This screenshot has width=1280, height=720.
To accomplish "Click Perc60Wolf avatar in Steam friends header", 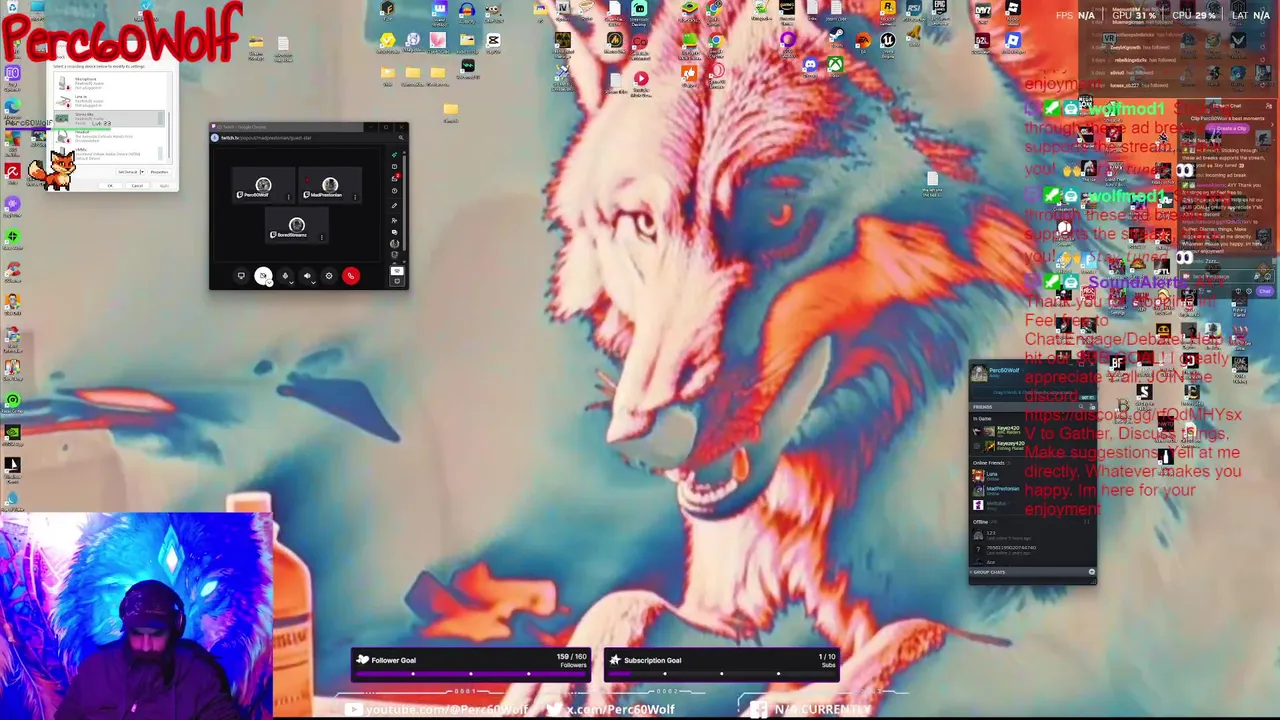I will click(x=979, y=373).
